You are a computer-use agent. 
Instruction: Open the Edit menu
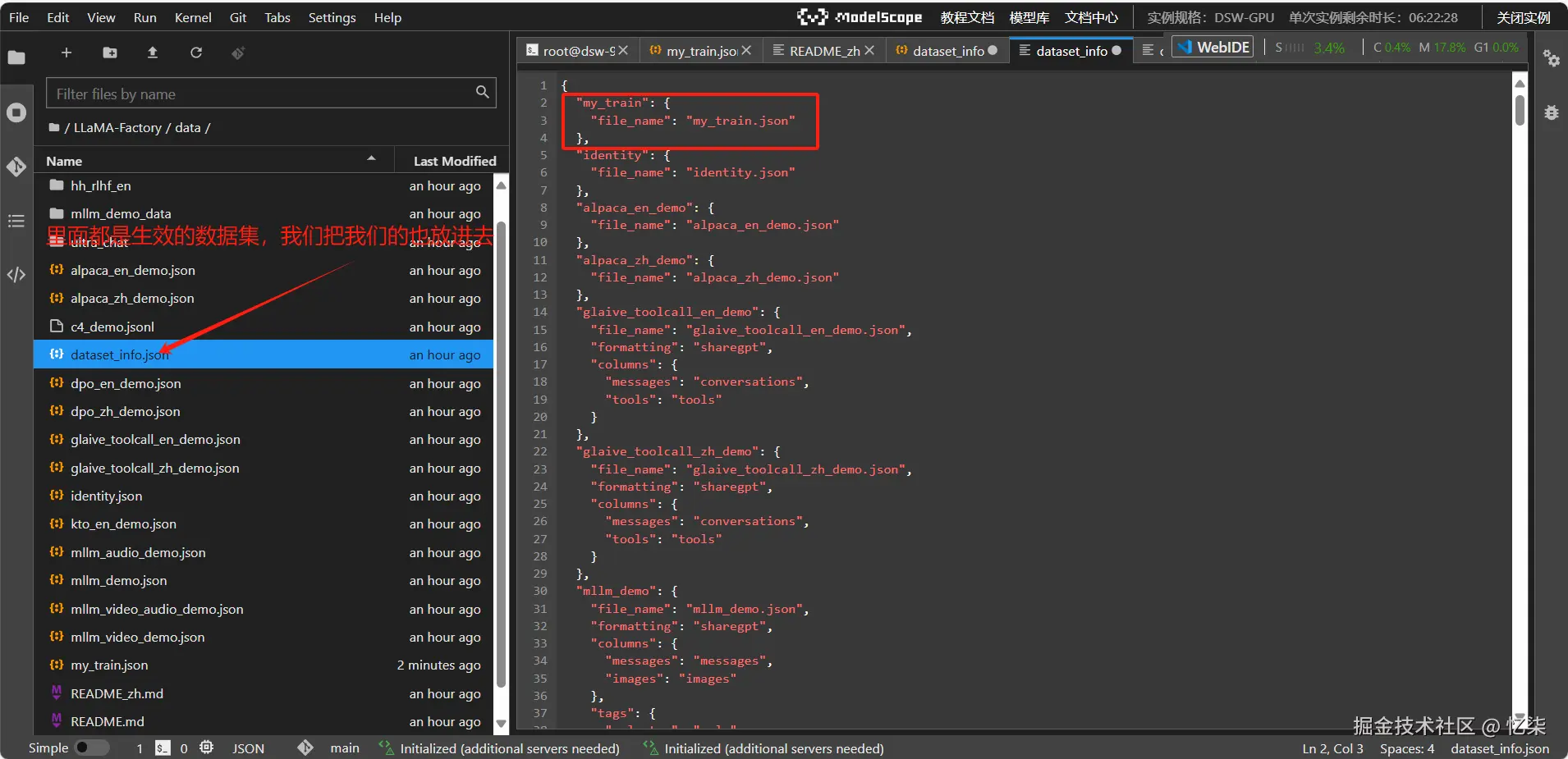(x=58, y=17)
